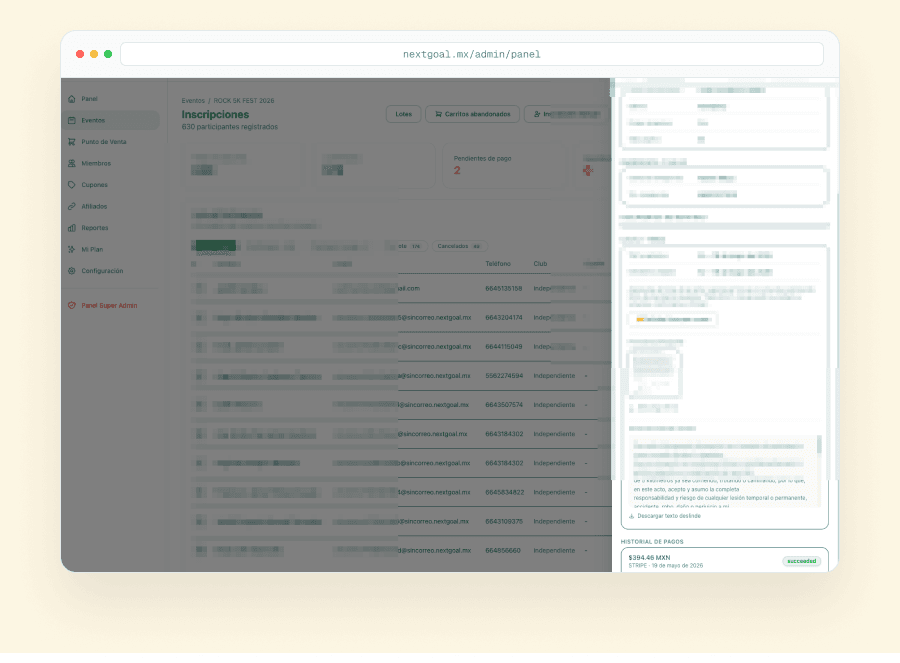Click phone number 5562274594

pos(504,376)
